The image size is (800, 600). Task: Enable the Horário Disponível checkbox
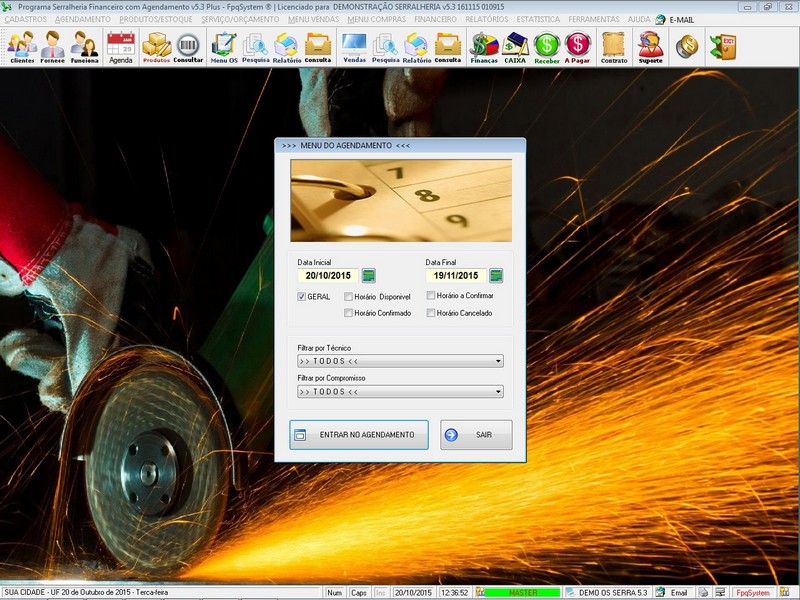click(x=348, y=297)
